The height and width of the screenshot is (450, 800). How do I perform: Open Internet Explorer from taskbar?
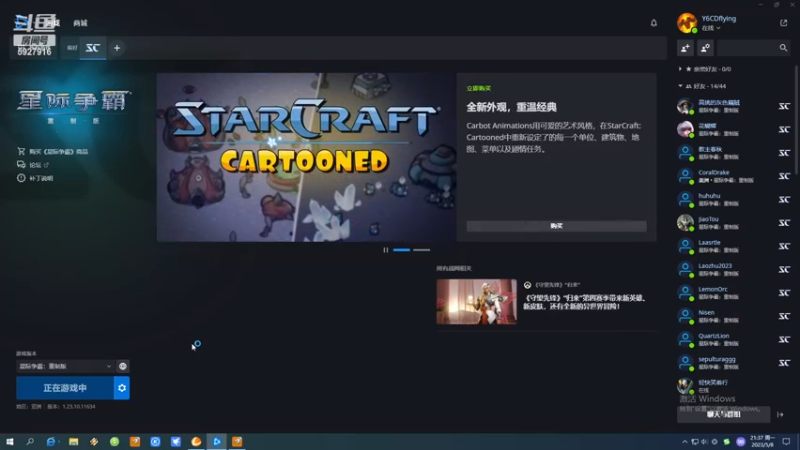[51, 442]
